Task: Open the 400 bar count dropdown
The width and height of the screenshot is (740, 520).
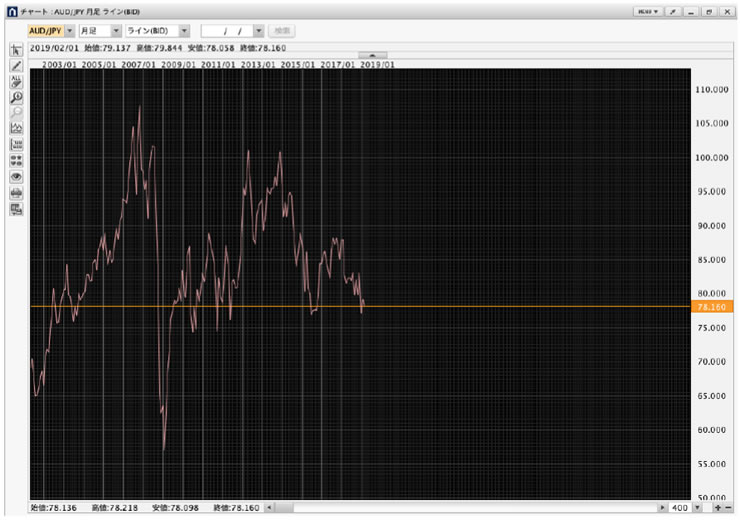Action: click(697, 508)
